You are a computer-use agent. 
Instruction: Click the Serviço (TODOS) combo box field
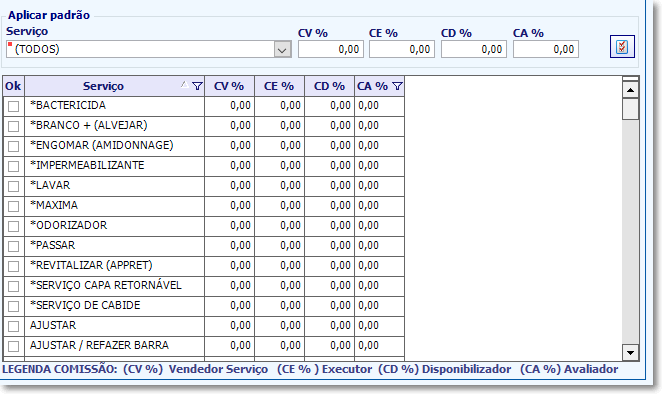pos(149,49)
